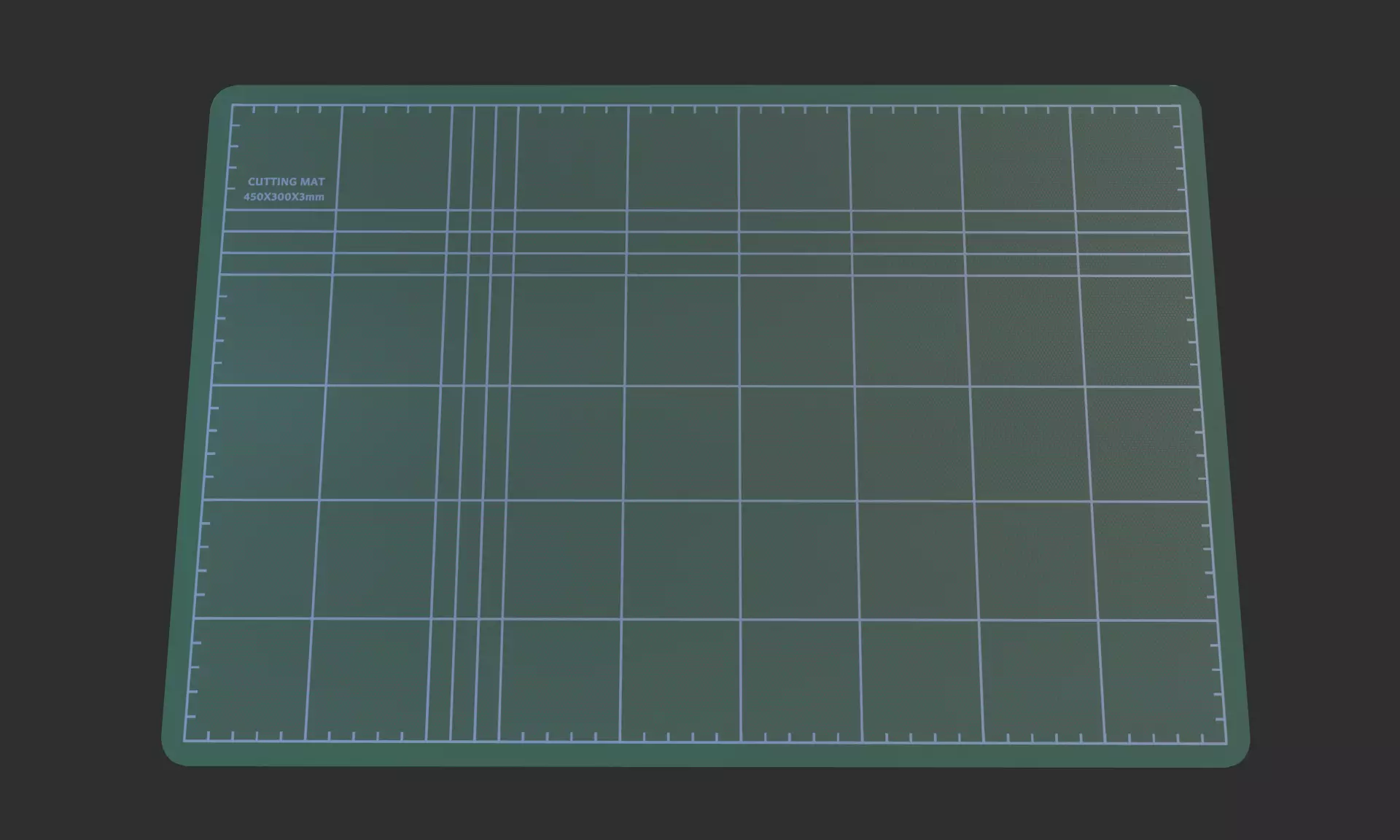
Task: Click the 450X300X3mm dimension text
Action: point(284,197)
